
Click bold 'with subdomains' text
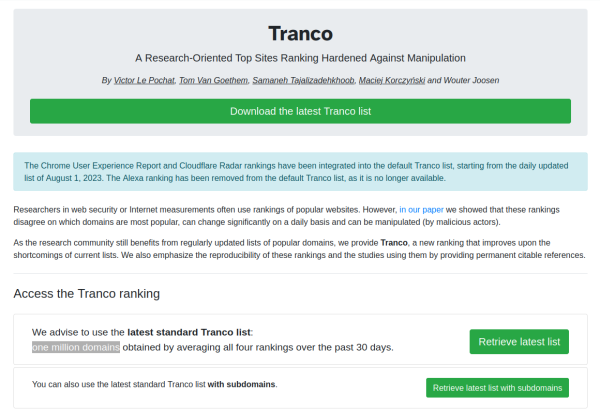[x=241, y=384]
